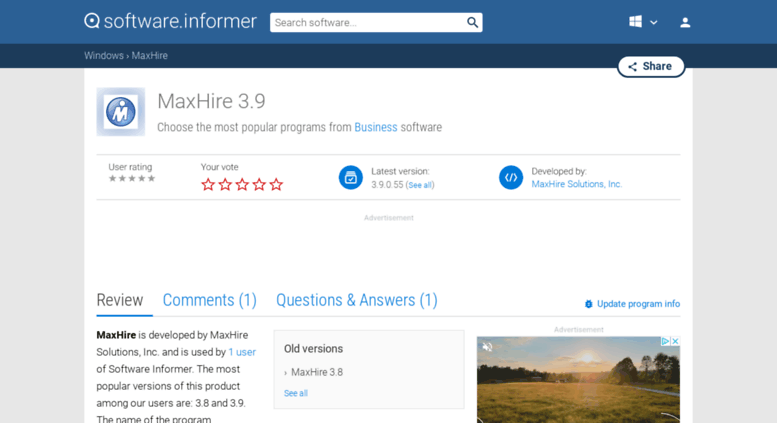777x423 pixels.
Task: Click See all under Old versions
Action: tap(296, 393)
